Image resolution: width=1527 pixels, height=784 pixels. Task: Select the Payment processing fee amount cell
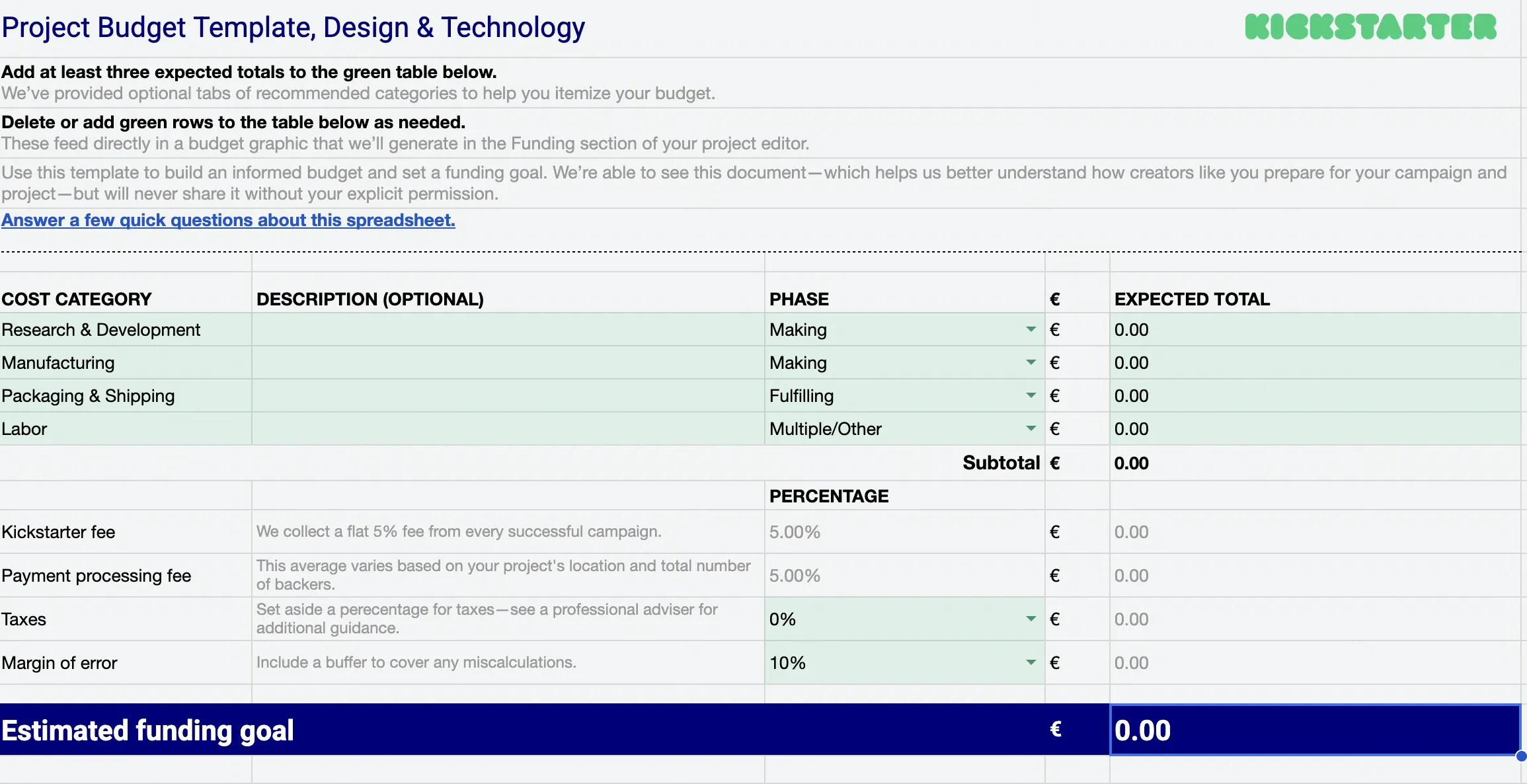1315,575
